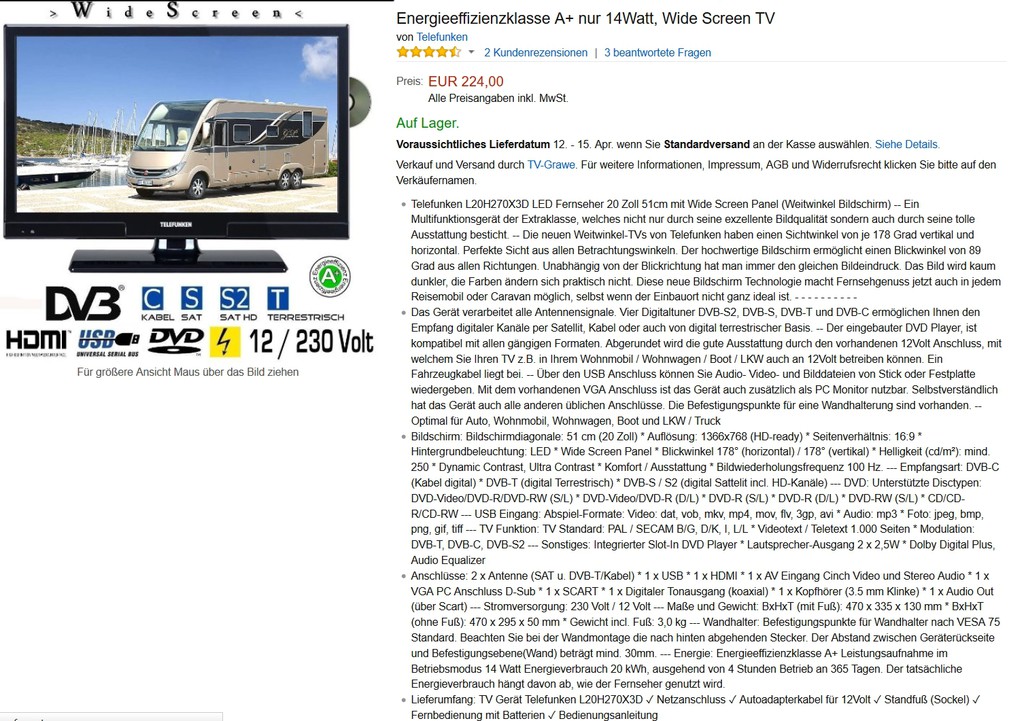This screenshot has width=1024, height=721.
Task: Click the blue C Kabel icon
Action: click(153, 299)
